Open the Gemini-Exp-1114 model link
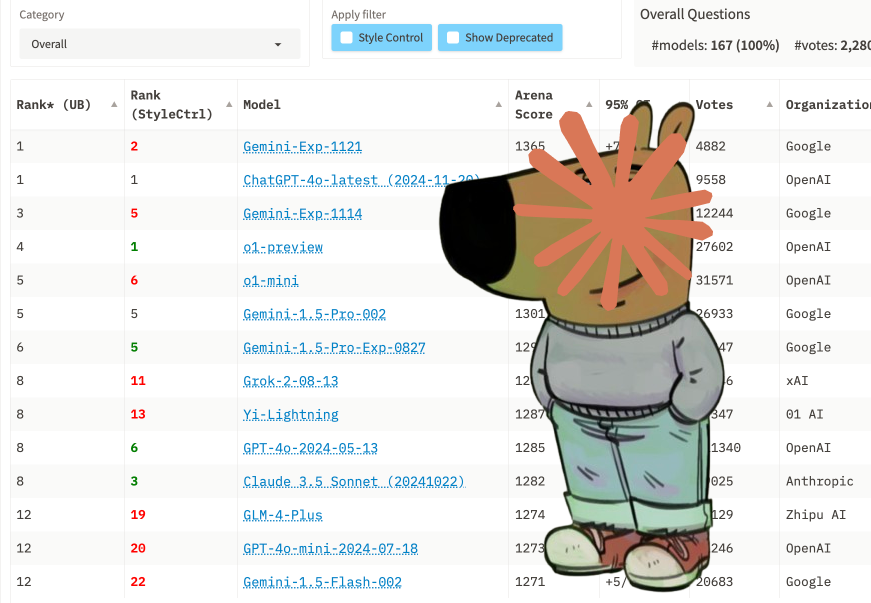 [x=302, y=214]
